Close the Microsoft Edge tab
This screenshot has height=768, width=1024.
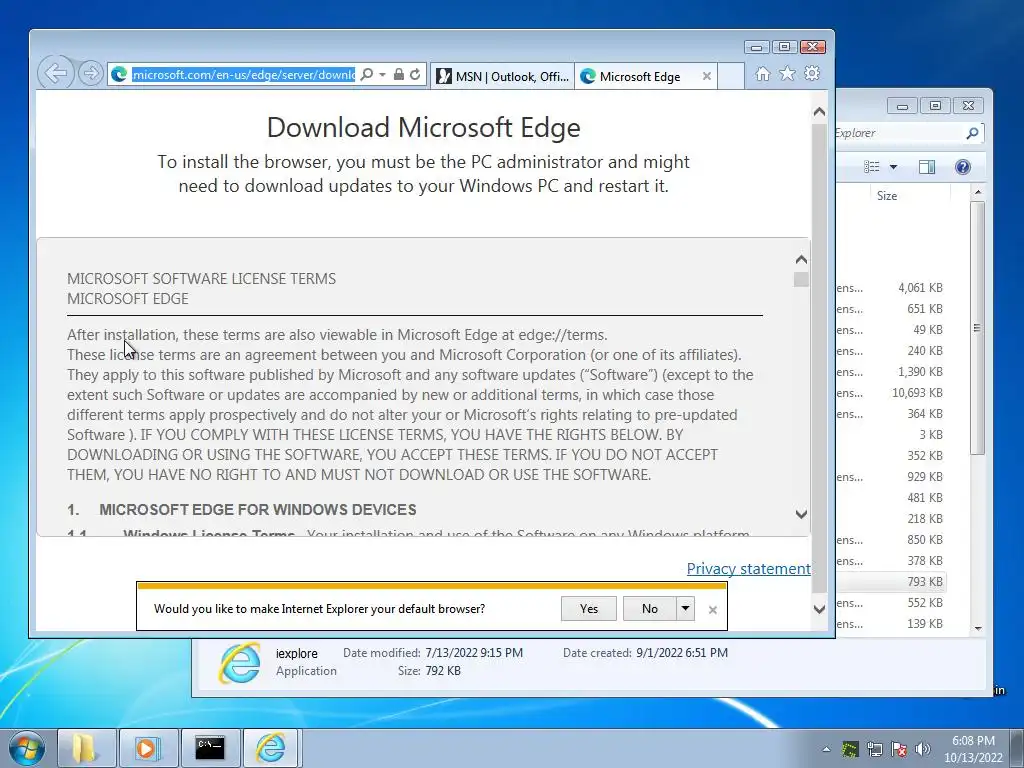click(x=707, y=76)
